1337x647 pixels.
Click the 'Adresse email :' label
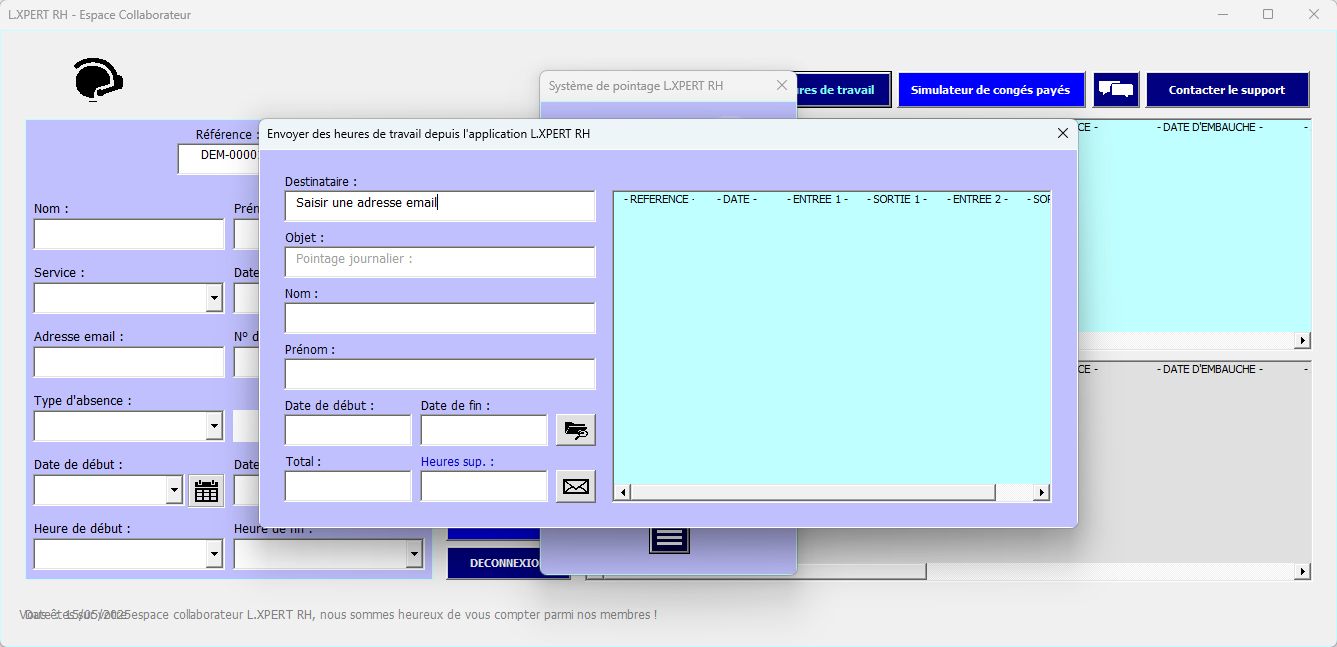(79, 337)
